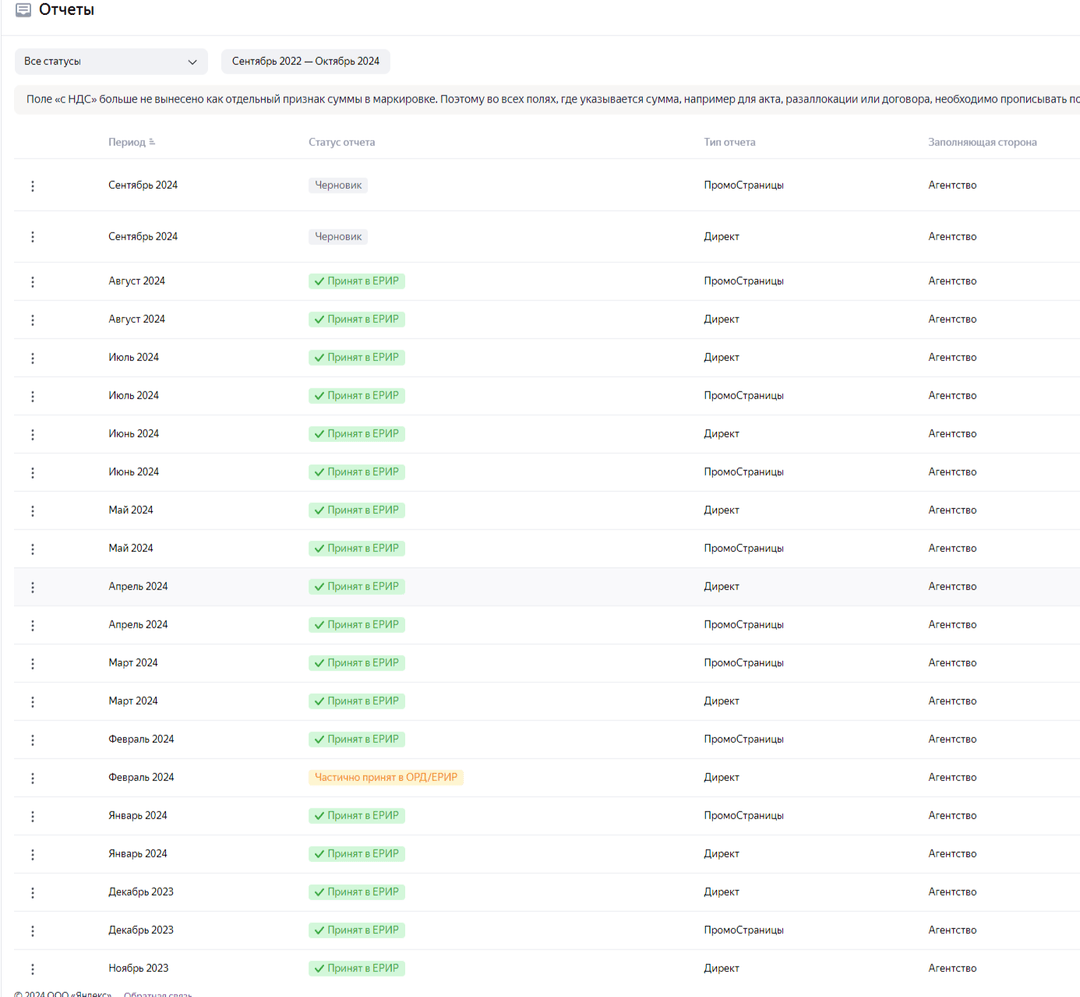This screenshot has width=1080, height=997.
Task: Select the Ноябрь 2023 period cell
Action: [x=138, y=968]
